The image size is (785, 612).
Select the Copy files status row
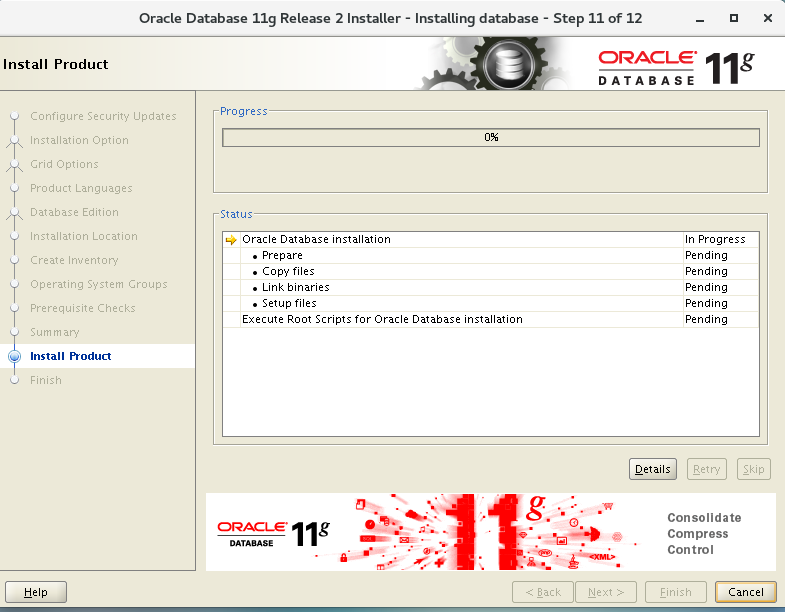point(491,271)
